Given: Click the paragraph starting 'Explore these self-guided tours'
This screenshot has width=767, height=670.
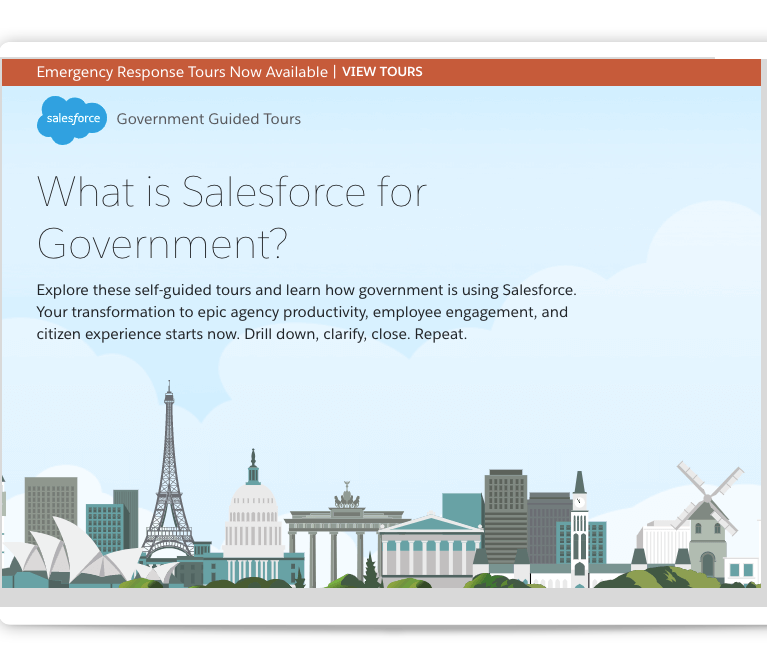Looking at the screenshot, I should click(x=307, y=312).
